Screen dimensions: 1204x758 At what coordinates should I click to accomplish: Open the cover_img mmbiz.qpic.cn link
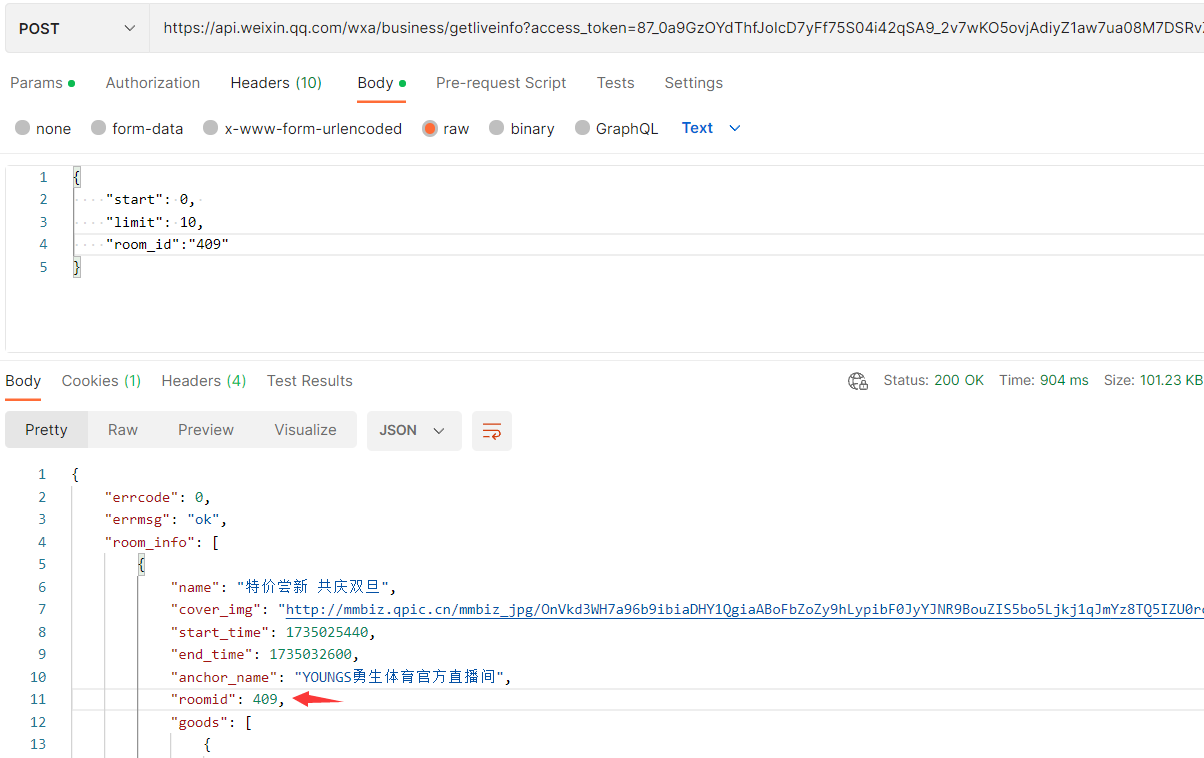click(745, 610)
